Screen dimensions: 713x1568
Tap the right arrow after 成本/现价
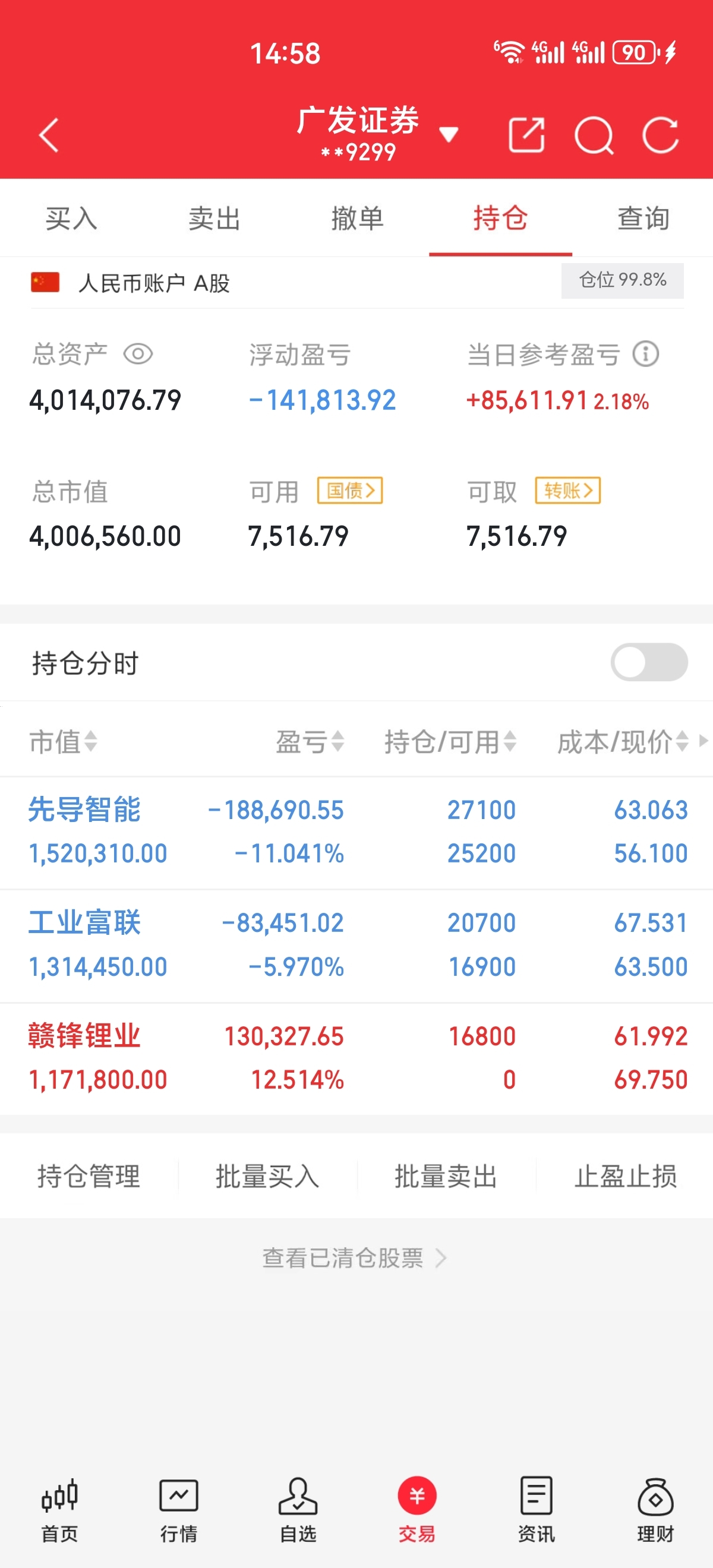tap(704, 741)
